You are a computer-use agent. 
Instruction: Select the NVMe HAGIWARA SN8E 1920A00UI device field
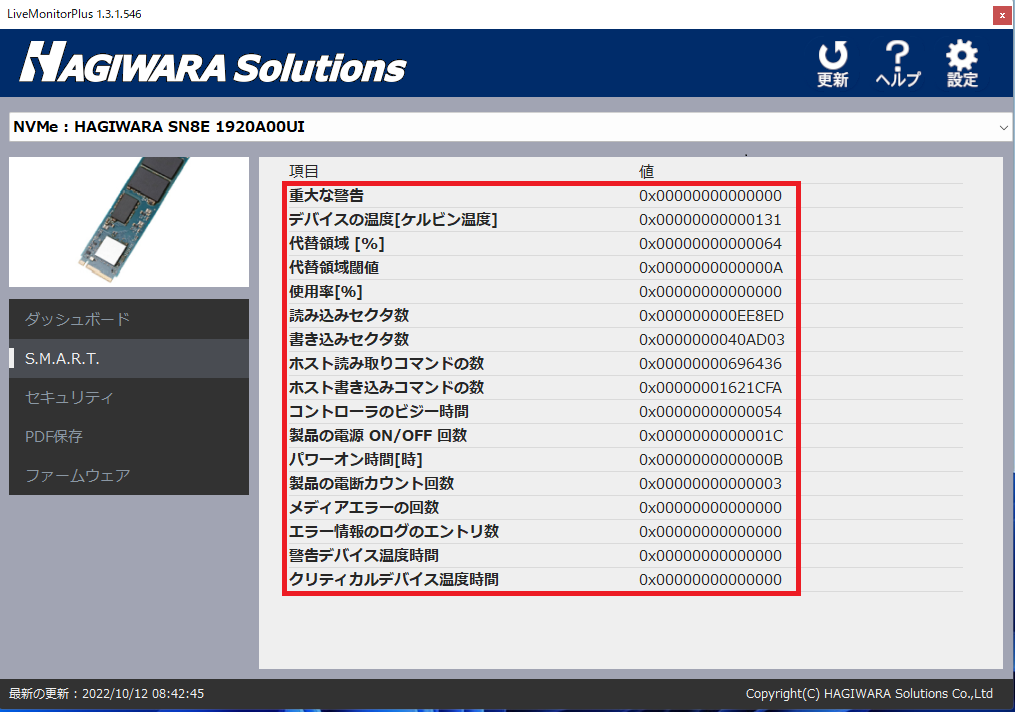510,127
